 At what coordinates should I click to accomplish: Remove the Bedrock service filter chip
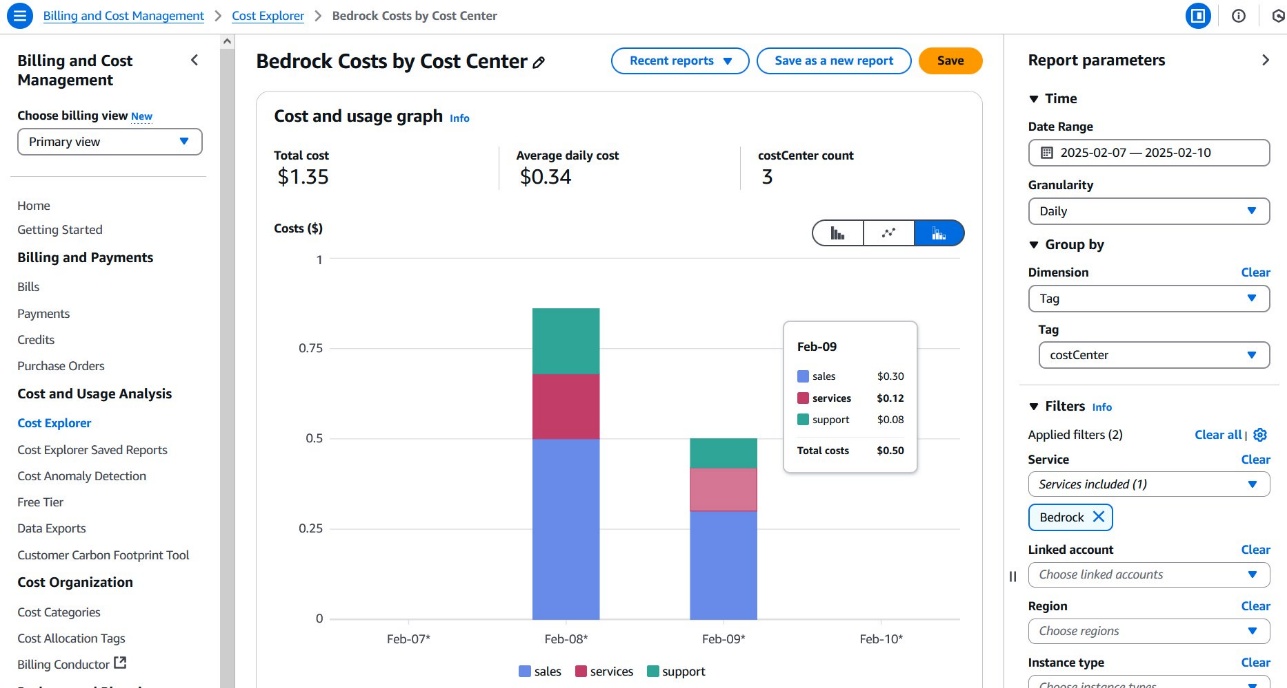coord(1098,517)
